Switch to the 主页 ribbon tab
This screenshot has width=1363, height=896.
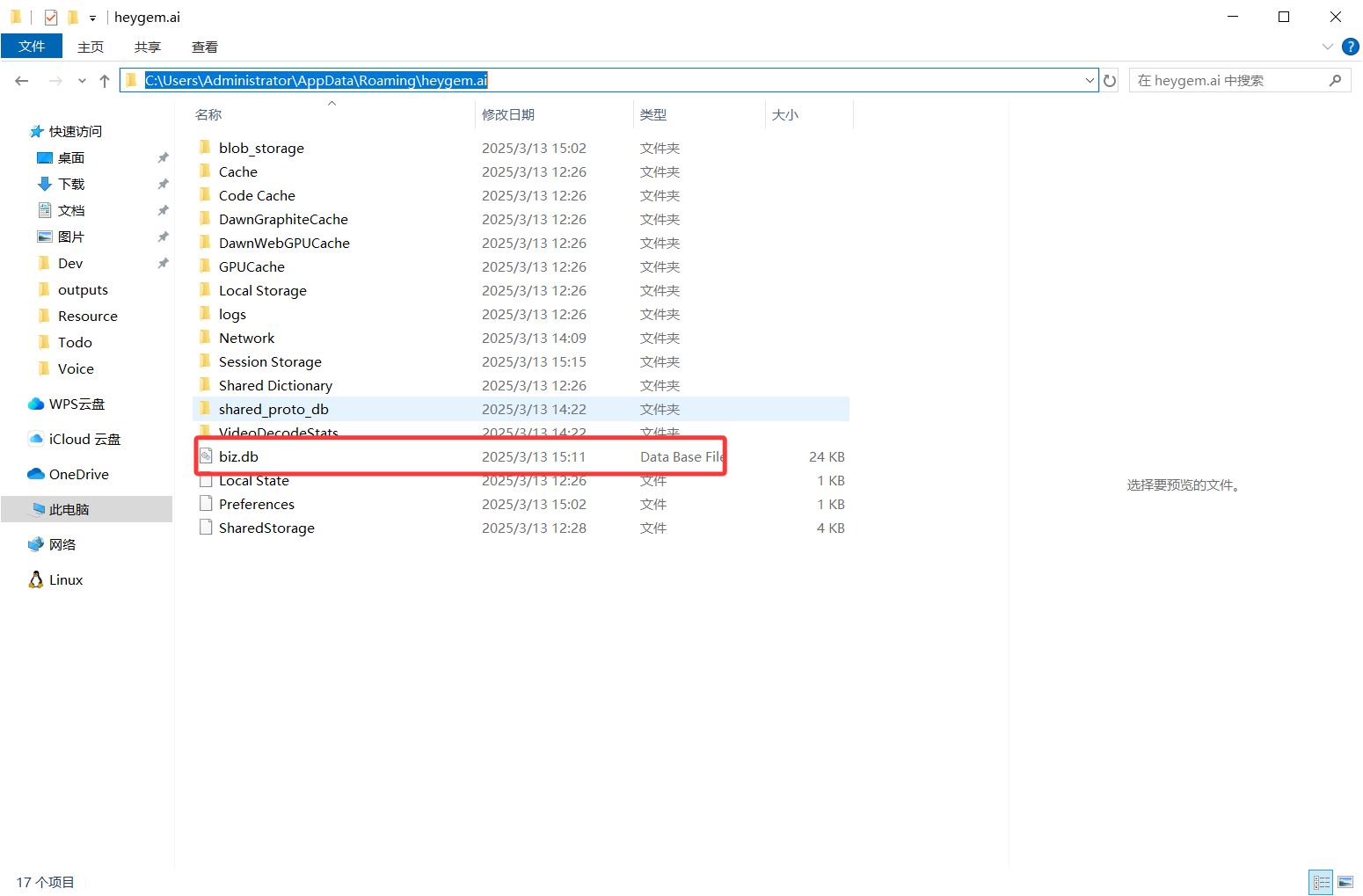tap(91, 47)
